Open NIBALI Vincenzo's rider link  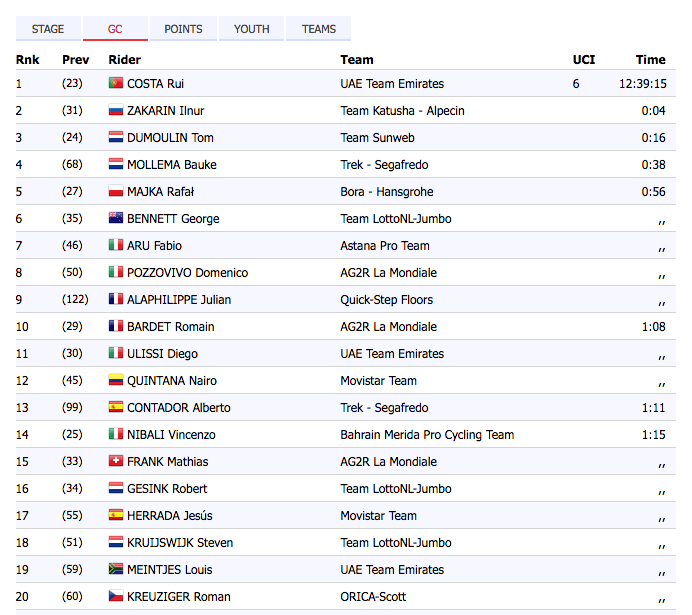click(171, 435)
